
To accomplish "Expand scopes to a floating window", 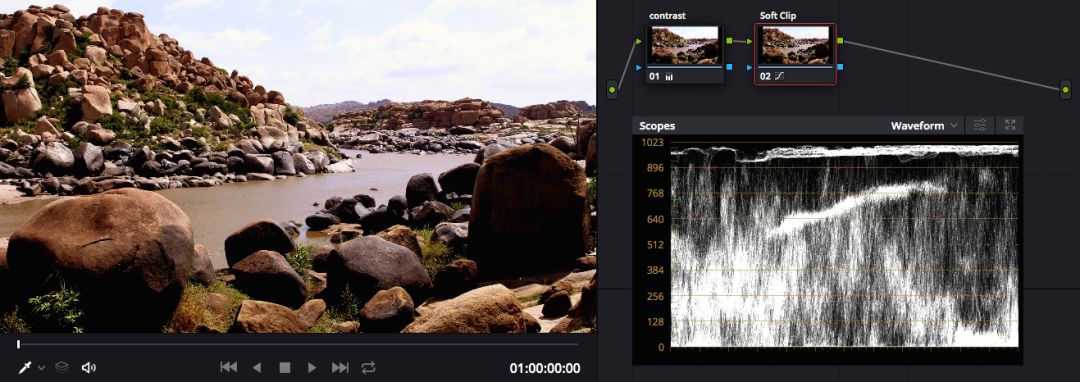I will point(1010,125).
